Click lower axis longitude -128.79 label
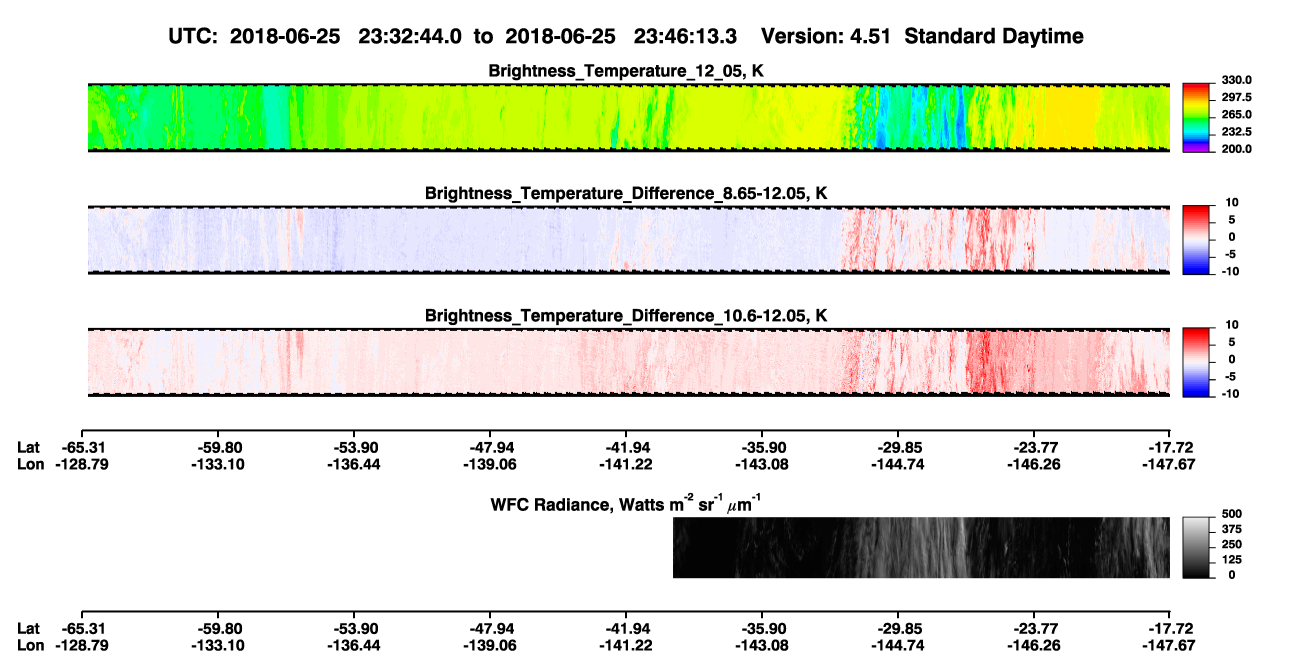The height and width of the screenshot is (667, 1300). click(x=82, y=645)
